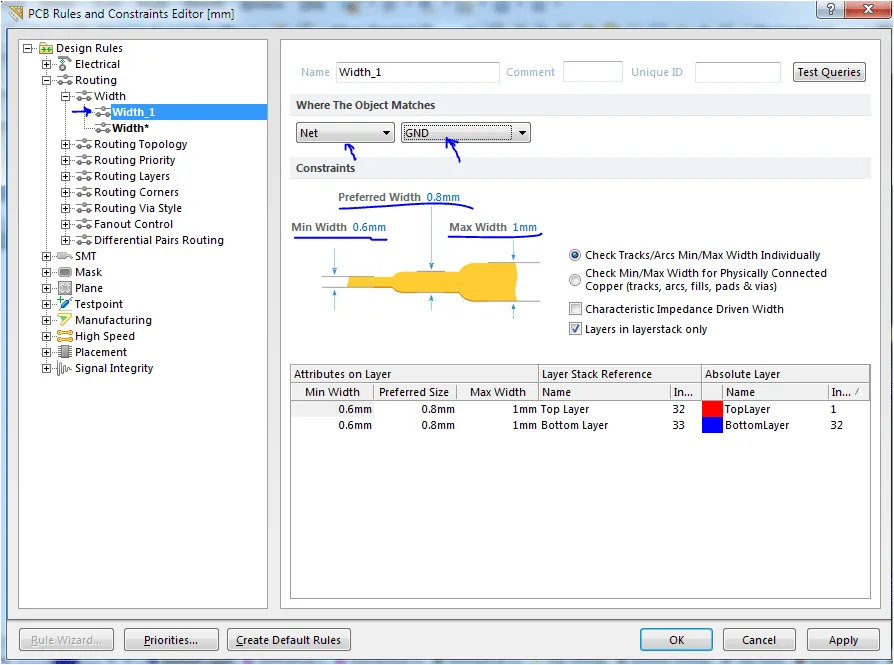Open the Net object type dropdown
The height and width of the screenshot is (665, 894).
[345, 133]
